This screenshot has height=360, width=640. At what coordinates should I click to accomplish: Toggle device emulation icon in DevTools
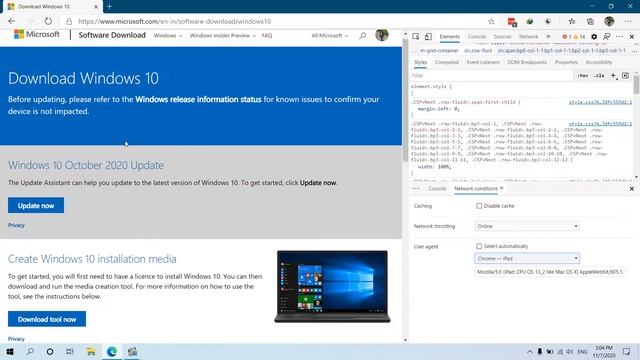(x=428, y=36)
